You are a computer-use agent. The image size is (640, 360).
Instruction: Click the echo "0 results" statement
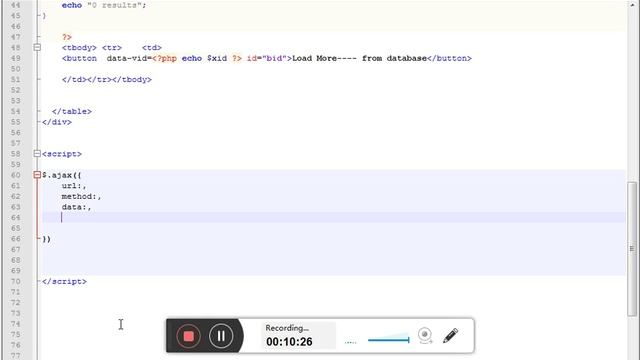[x=104, y=5]
